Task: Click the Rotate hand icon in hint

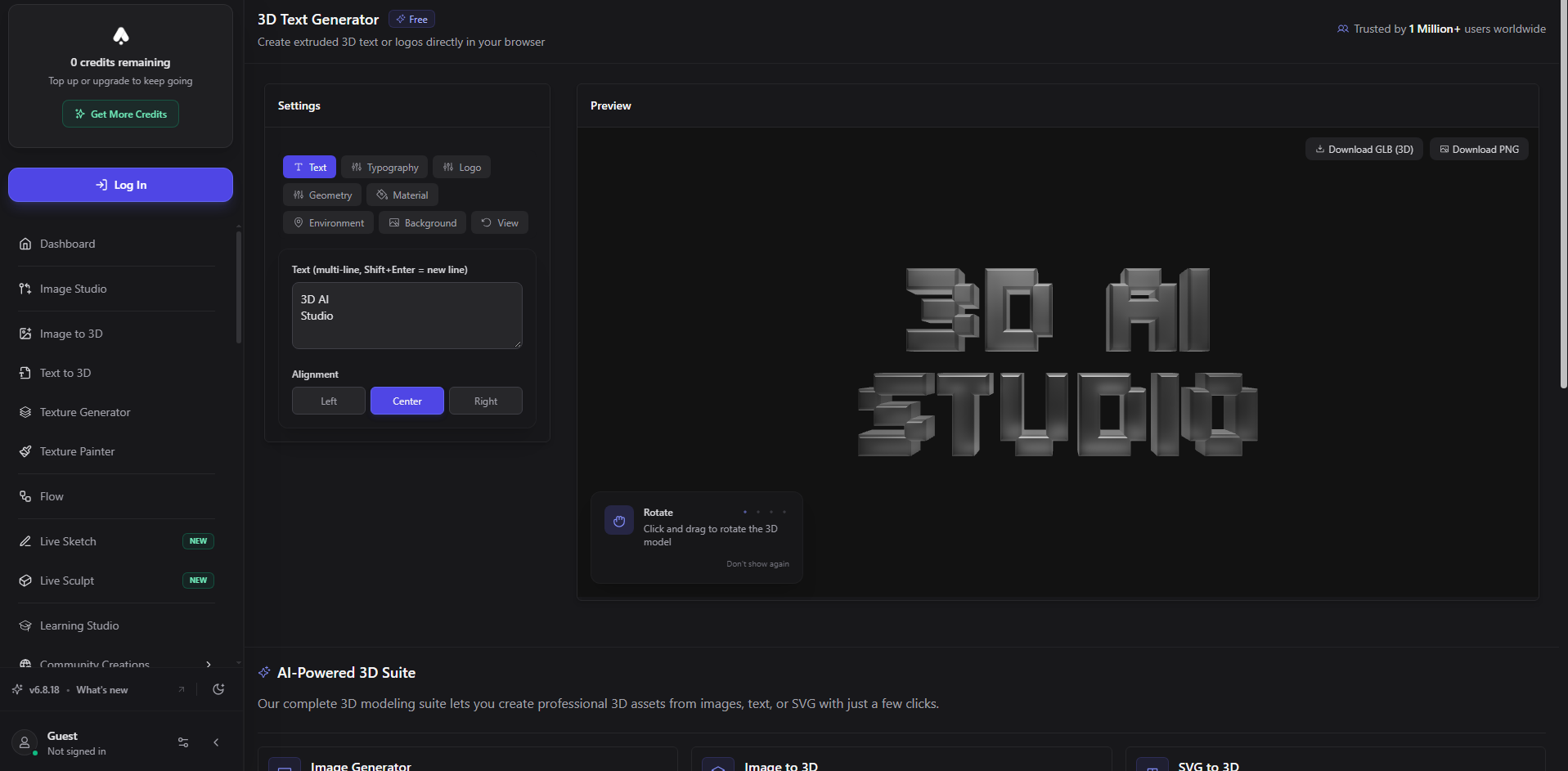Action: [619, 521]
